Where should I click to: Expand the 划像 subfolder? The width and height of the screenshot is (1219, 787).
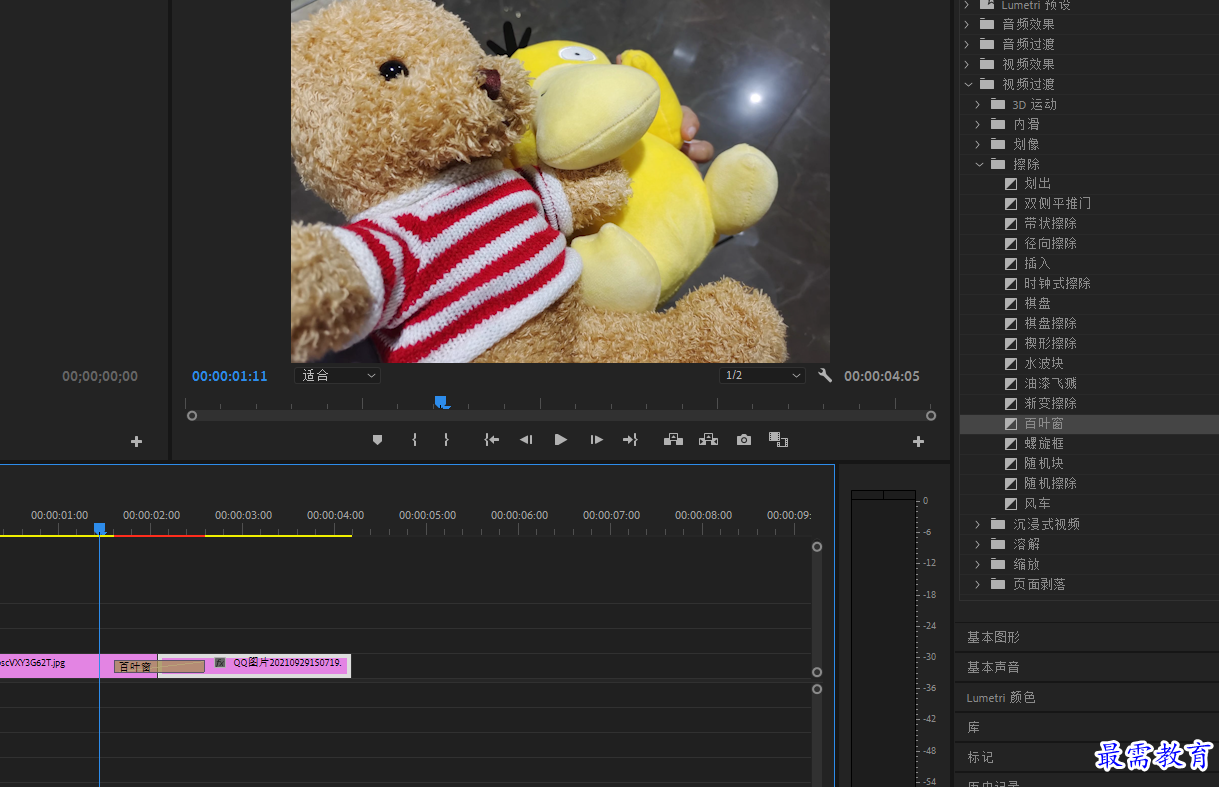pos(978,144)
